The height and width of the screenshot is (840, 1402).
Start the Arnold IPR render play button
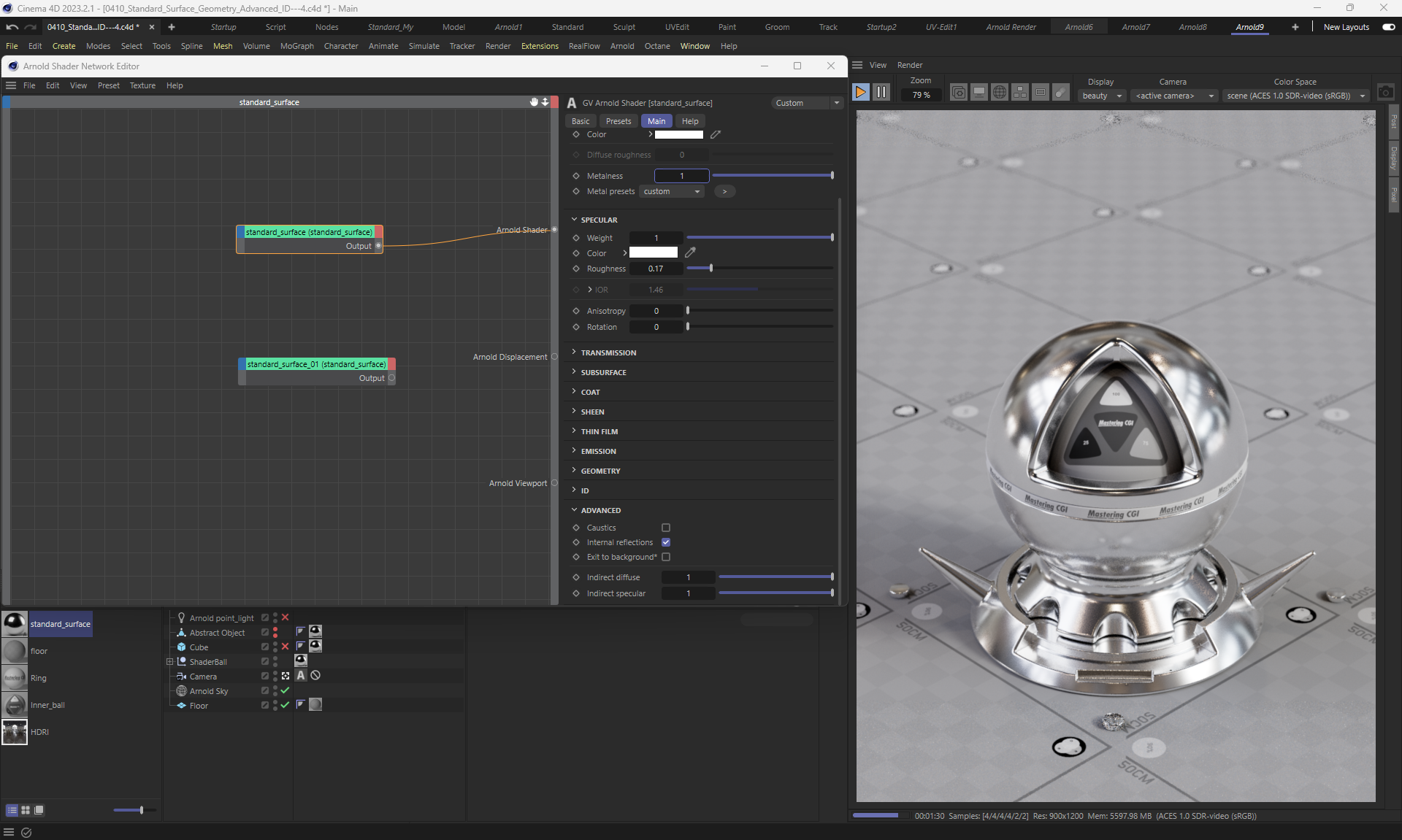(860, 92)
